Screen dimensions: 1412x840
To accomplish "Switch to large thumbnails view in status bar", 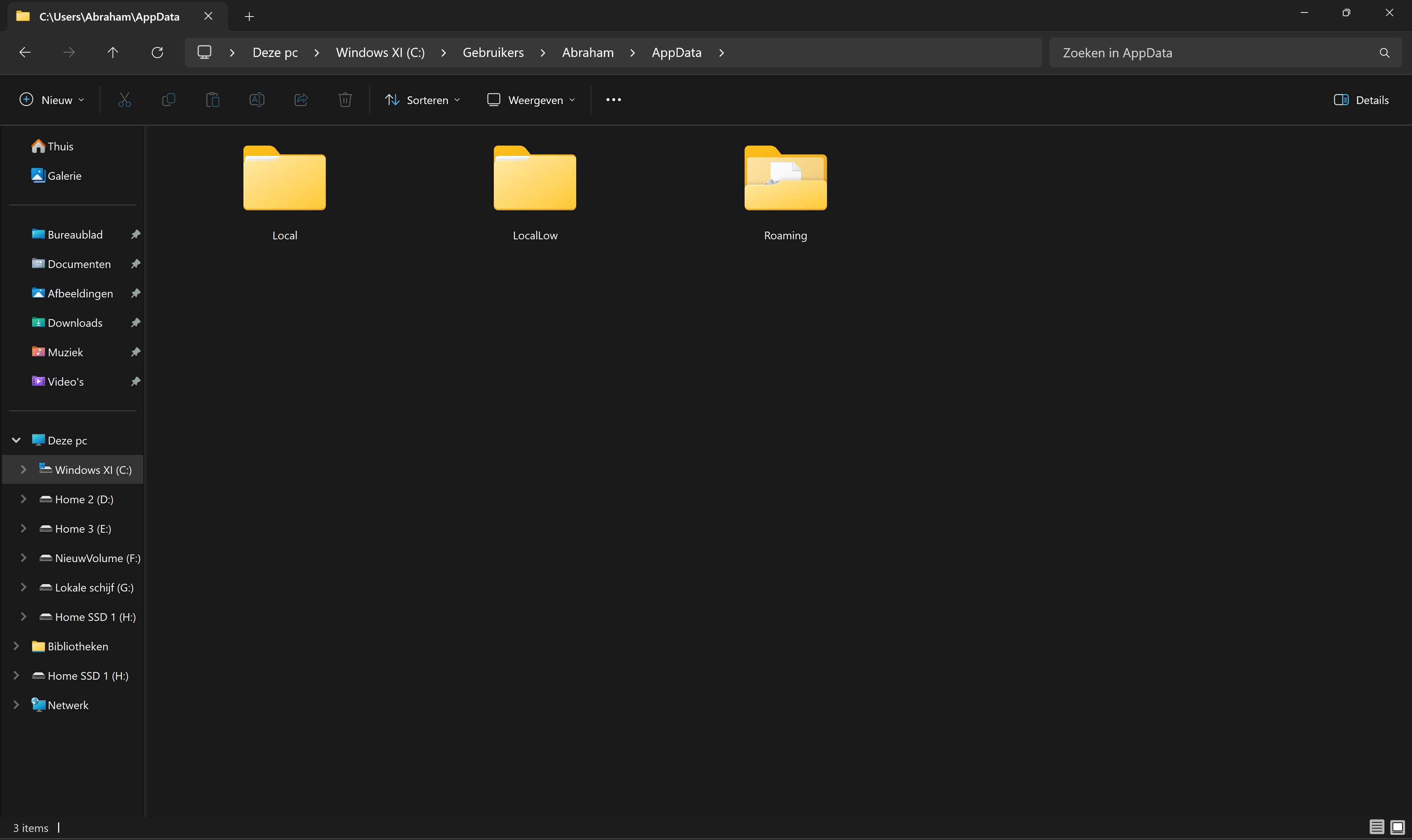I will point(1397,827).
